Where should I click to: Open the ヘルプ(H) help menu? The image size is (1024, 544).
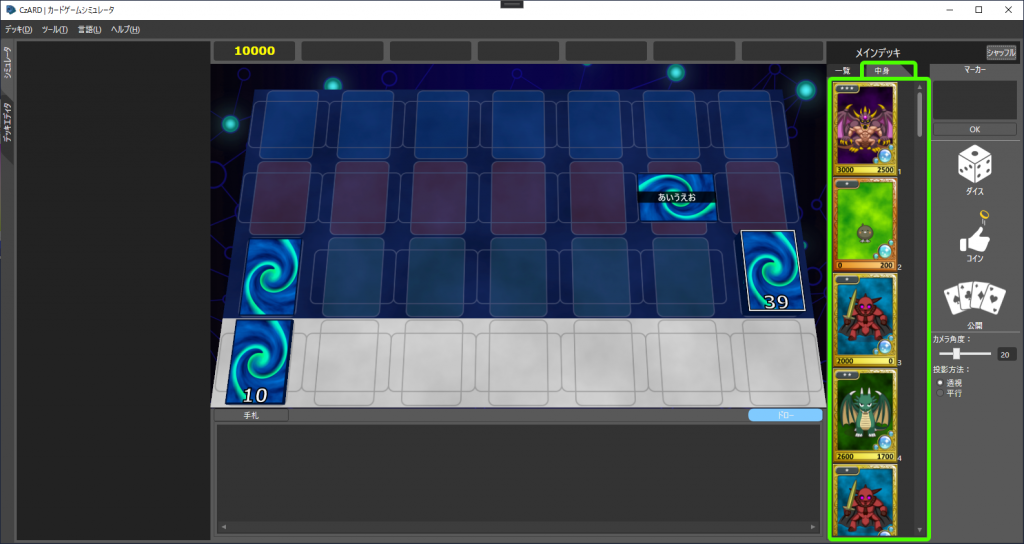[125, 29]
